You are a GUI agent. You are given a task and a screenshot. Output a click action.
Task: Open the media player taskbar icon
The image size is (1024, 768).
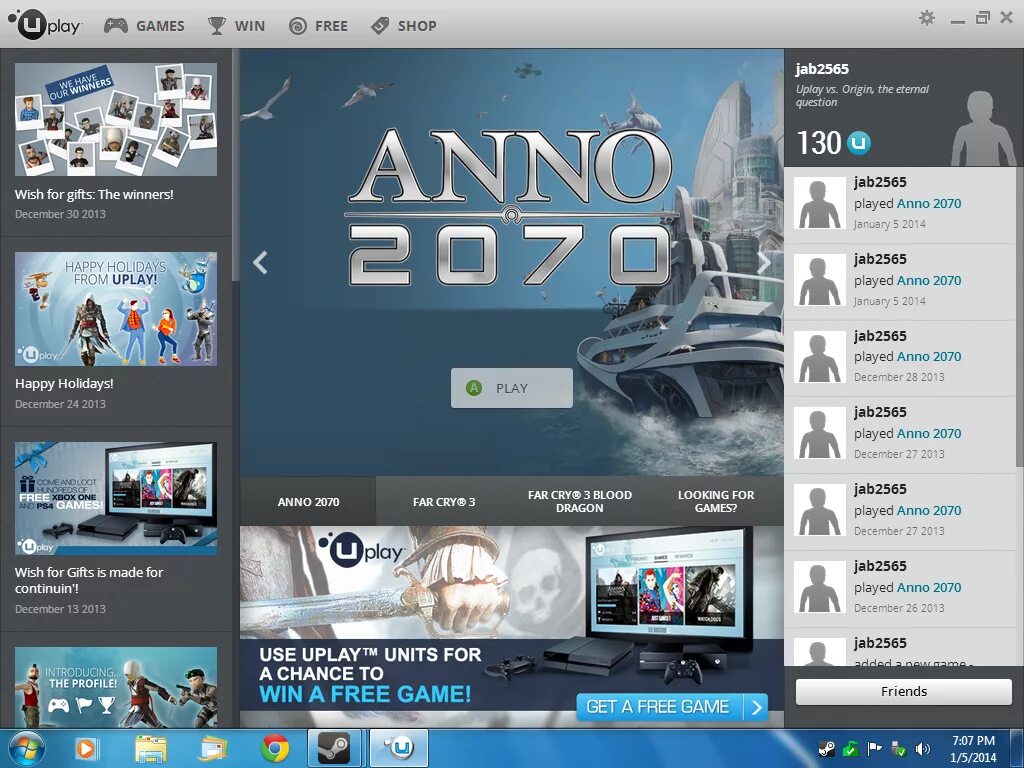pyautogui.click(x=85, y=748)
